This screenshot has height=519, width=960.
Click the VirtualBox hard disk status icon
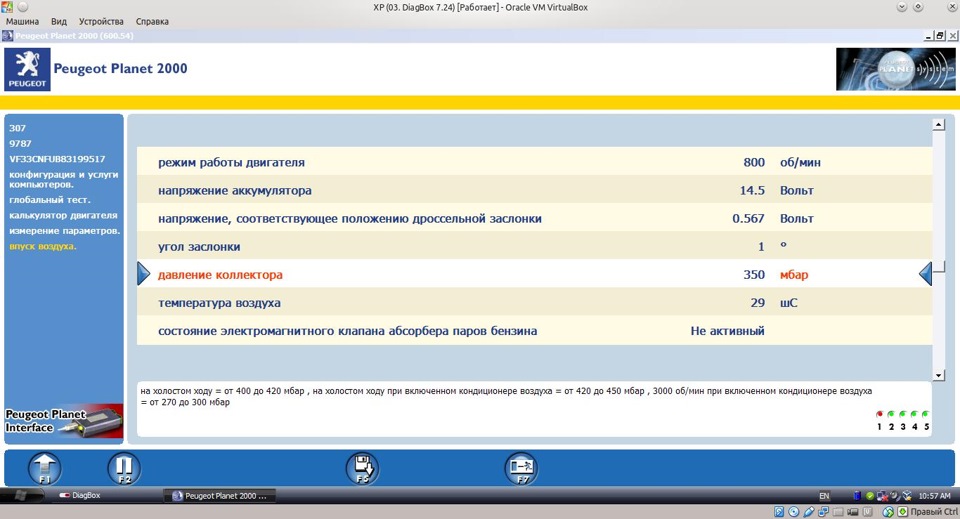(779, 512)
